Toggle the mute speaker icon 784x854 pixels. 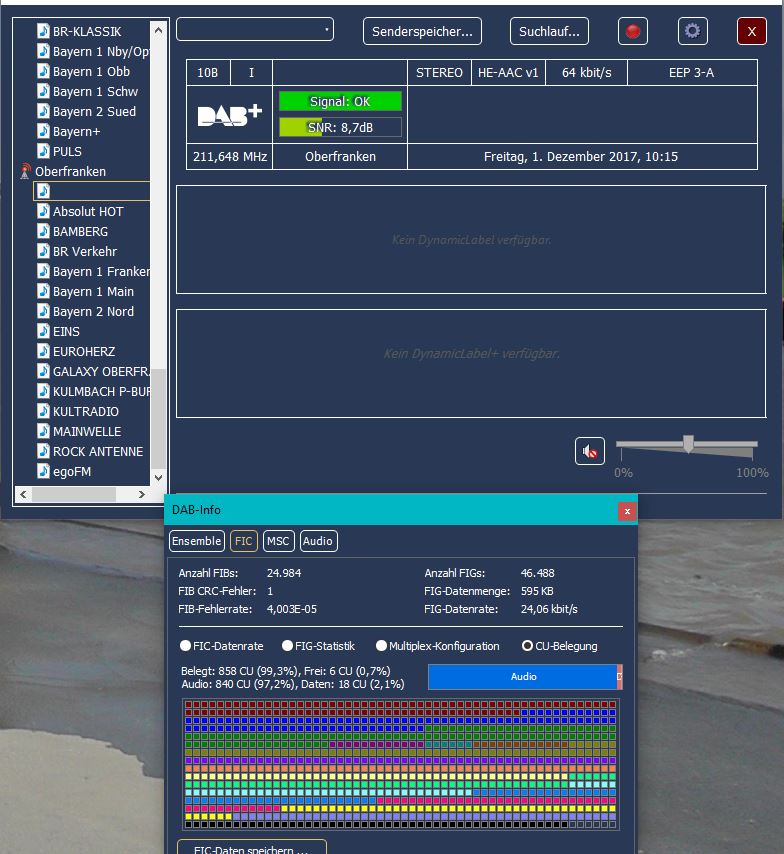pyautogui.click(x=590, y=451)
